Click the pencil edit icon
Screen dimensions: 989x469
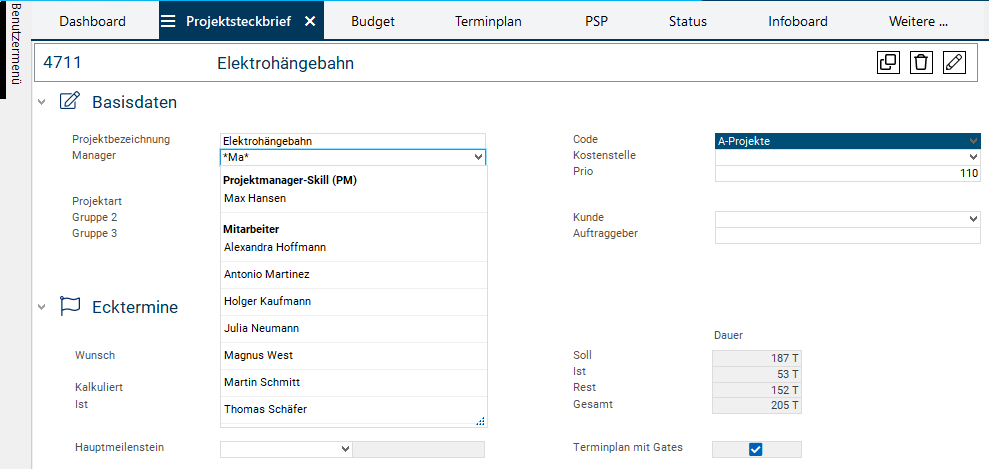coord(954,63)
